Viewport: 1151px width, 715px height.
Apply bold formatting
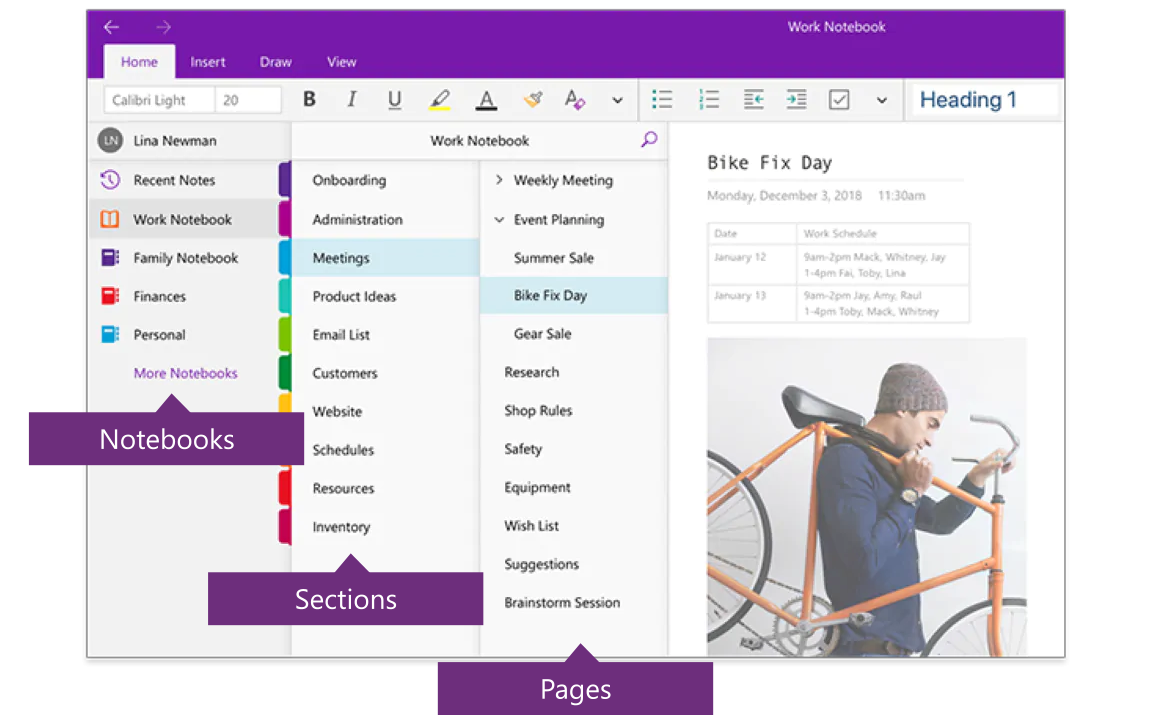coord(310,99)
